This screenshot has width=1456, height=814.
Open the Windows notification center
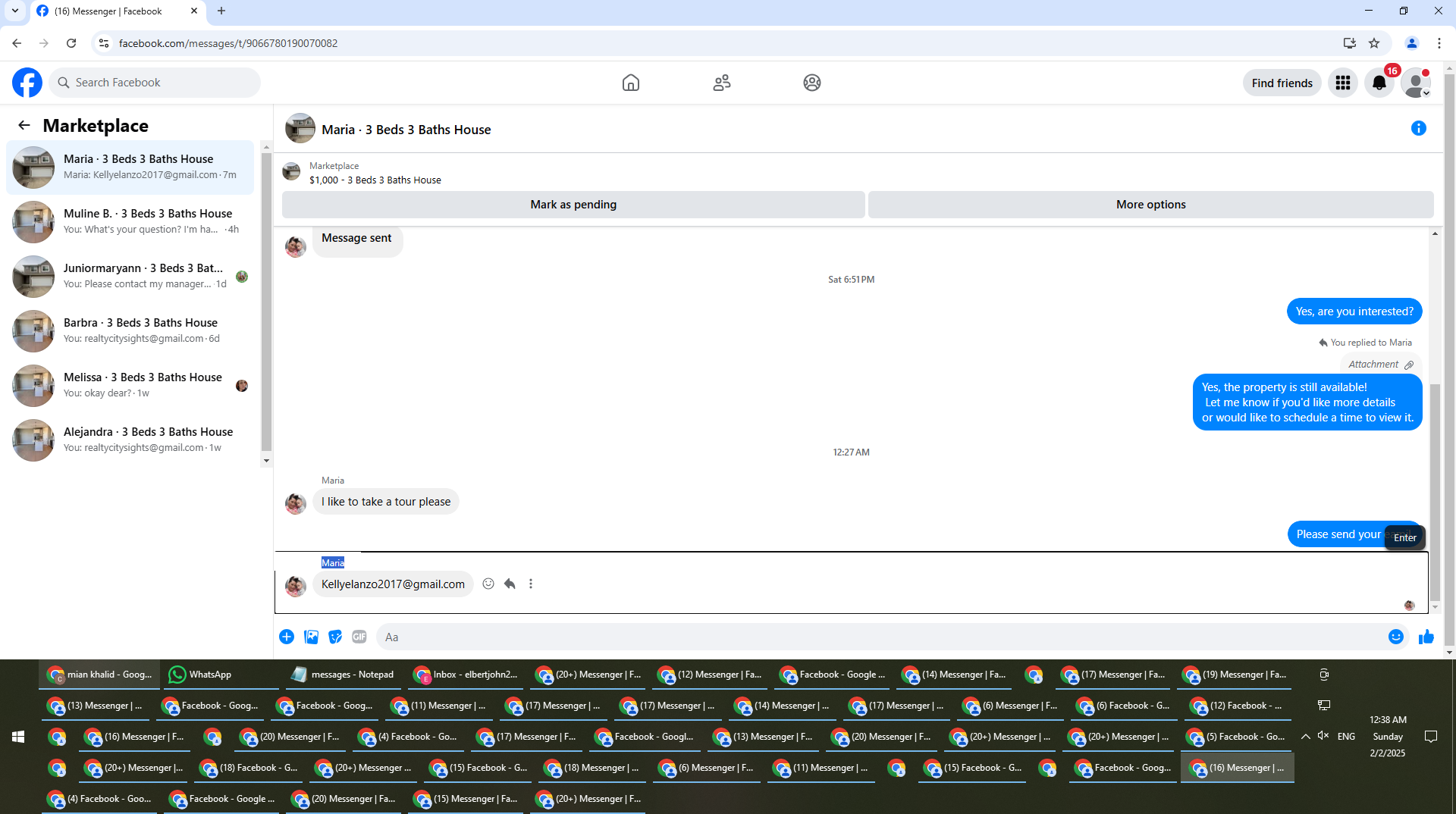(x=1431, y=737)
